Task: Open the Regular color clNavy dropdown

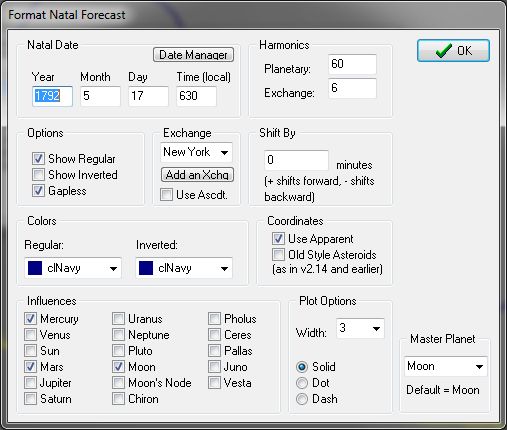Action: click(73, 268)
